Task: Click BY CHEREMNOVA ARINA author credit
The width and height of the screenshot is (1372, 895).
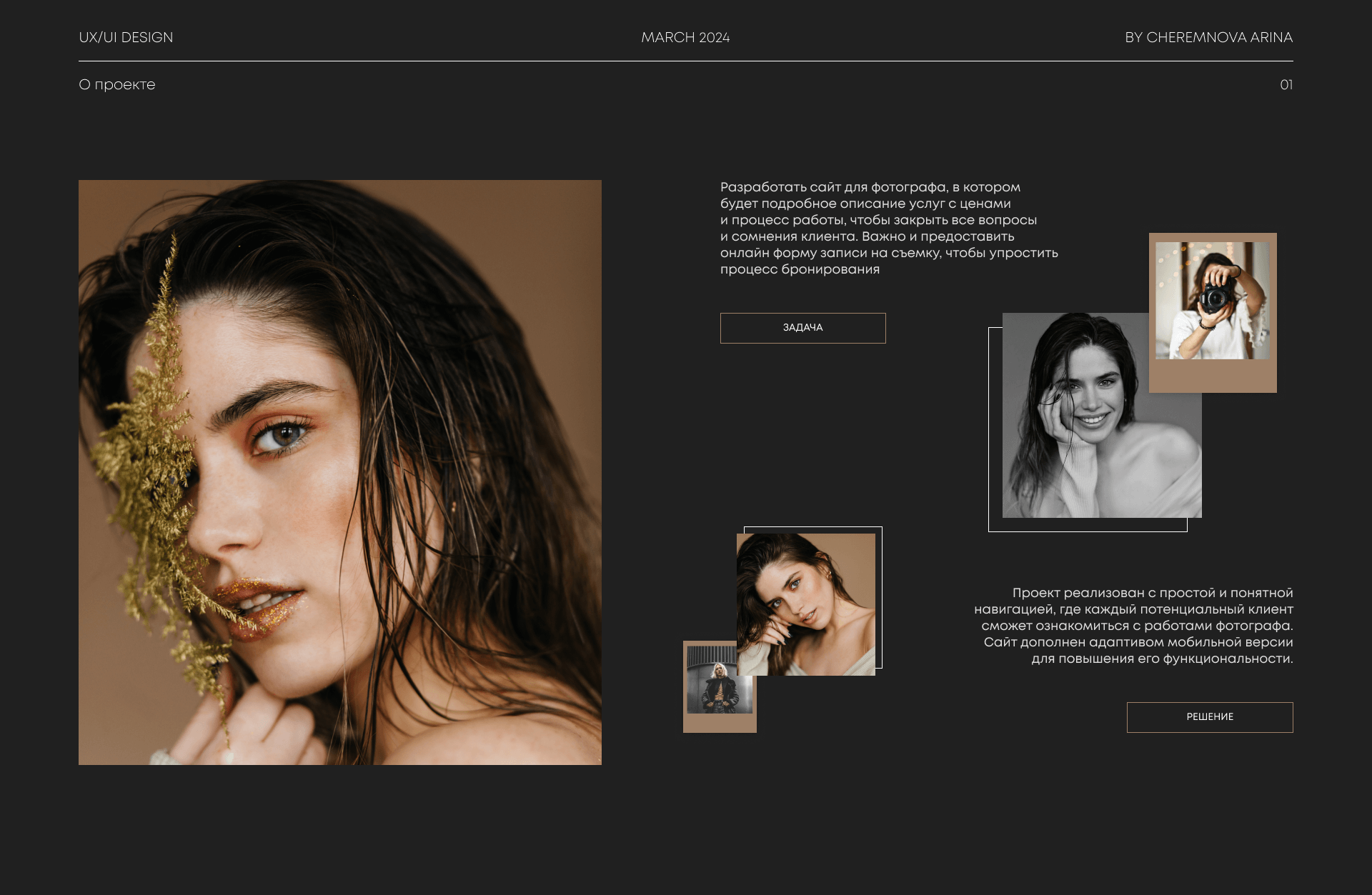Action: 1208,38
